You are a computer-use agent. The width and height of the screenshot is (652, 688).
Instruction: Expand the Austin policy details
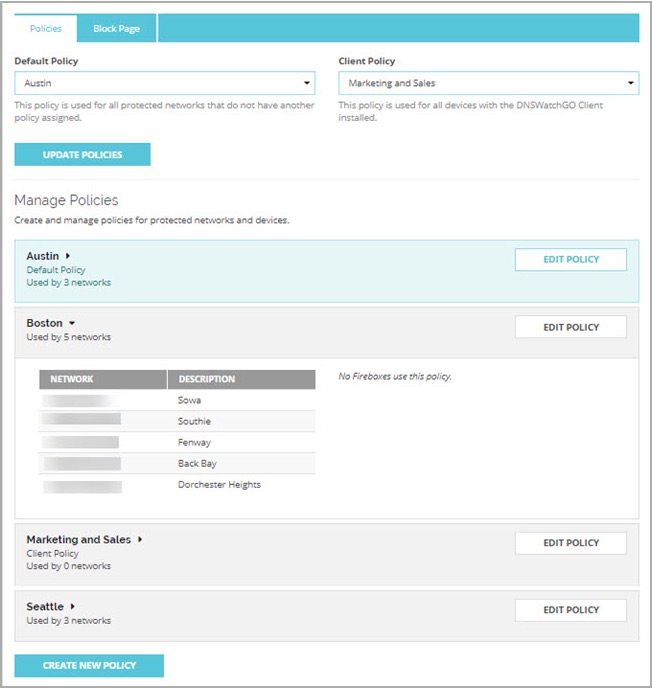point(68,256)
